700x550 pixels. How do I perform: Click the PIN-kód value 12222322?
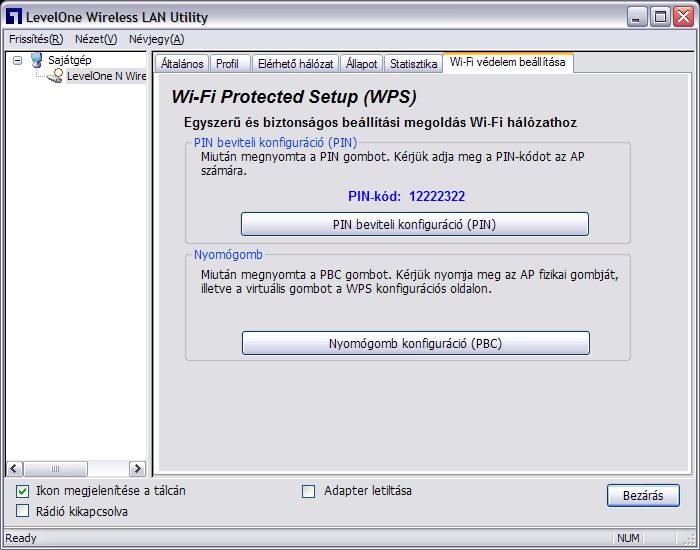[437, 196]
